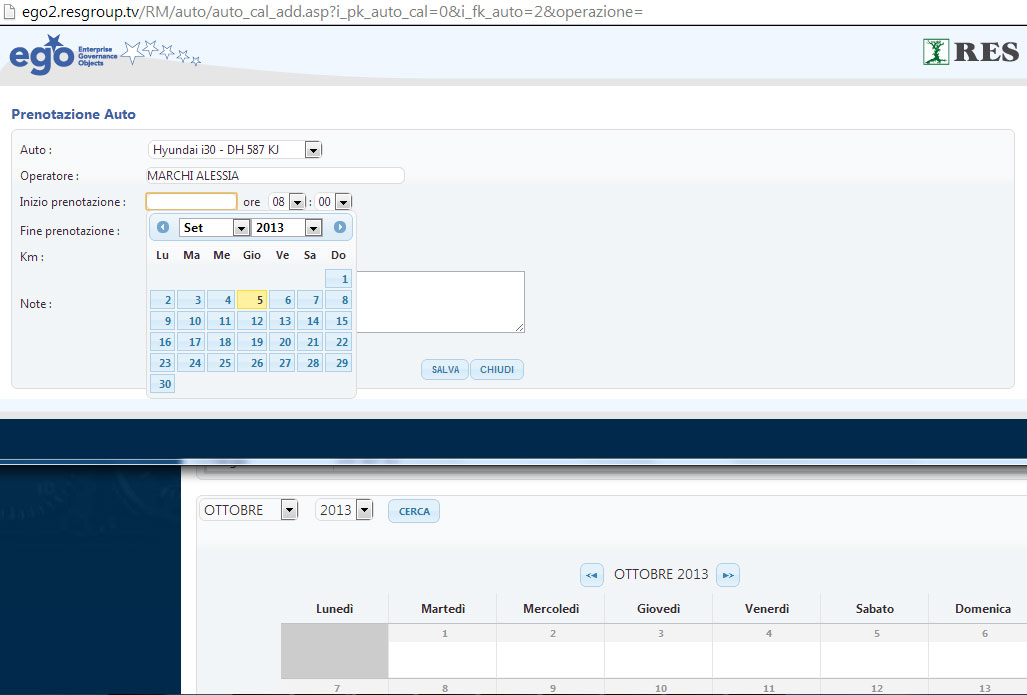This screenshot has height=695, width=1027.
Task: Click the Operatore field with MARCHI ALESSIA
Action: pos(275,176)
